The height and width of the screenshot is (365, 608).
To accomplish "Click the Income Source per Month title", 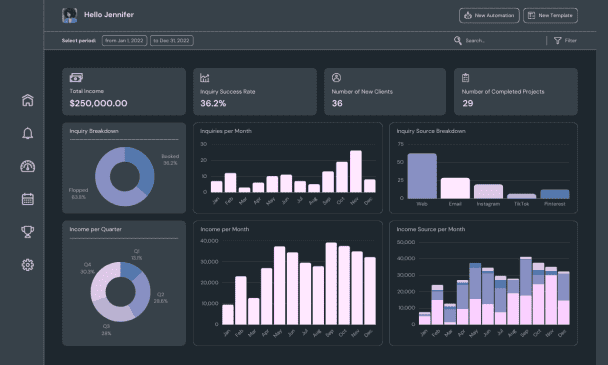I will pyautogui.click(x=430, y=229).
